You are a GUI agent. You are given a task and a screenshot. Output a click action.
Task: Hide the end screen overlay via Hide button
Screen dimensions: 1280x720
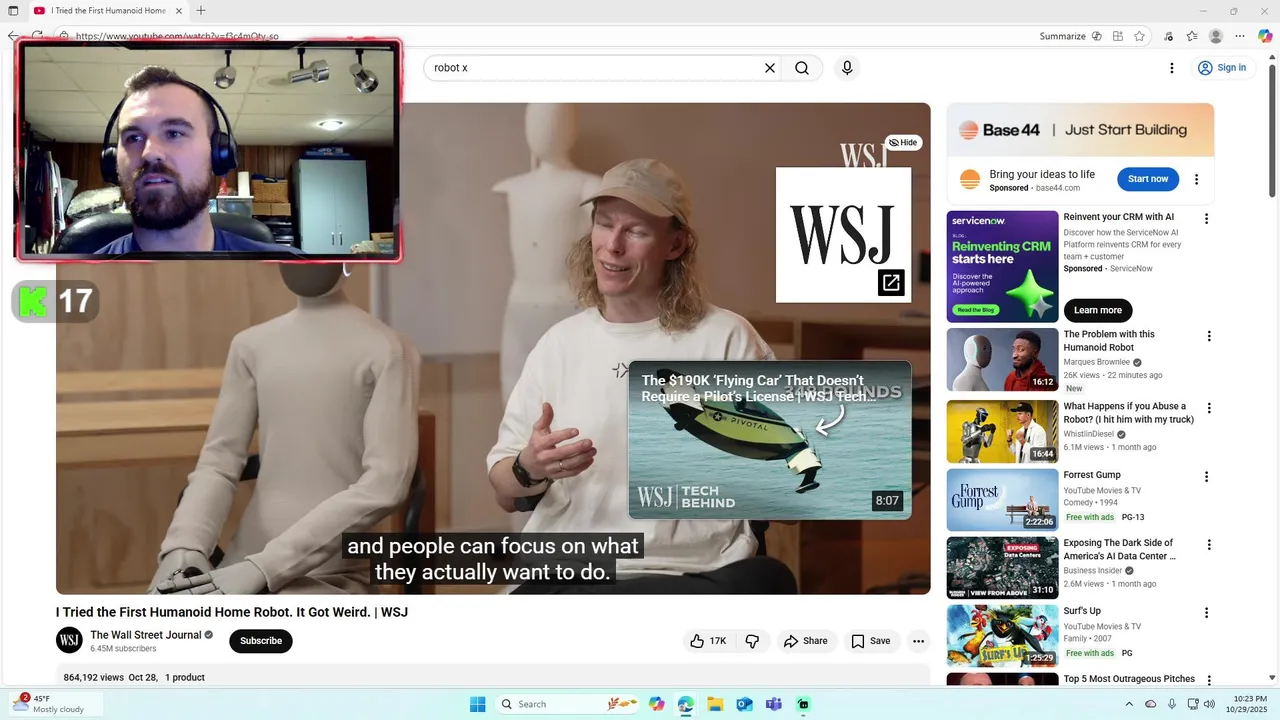pyautogui.click(x=903, y=143)
